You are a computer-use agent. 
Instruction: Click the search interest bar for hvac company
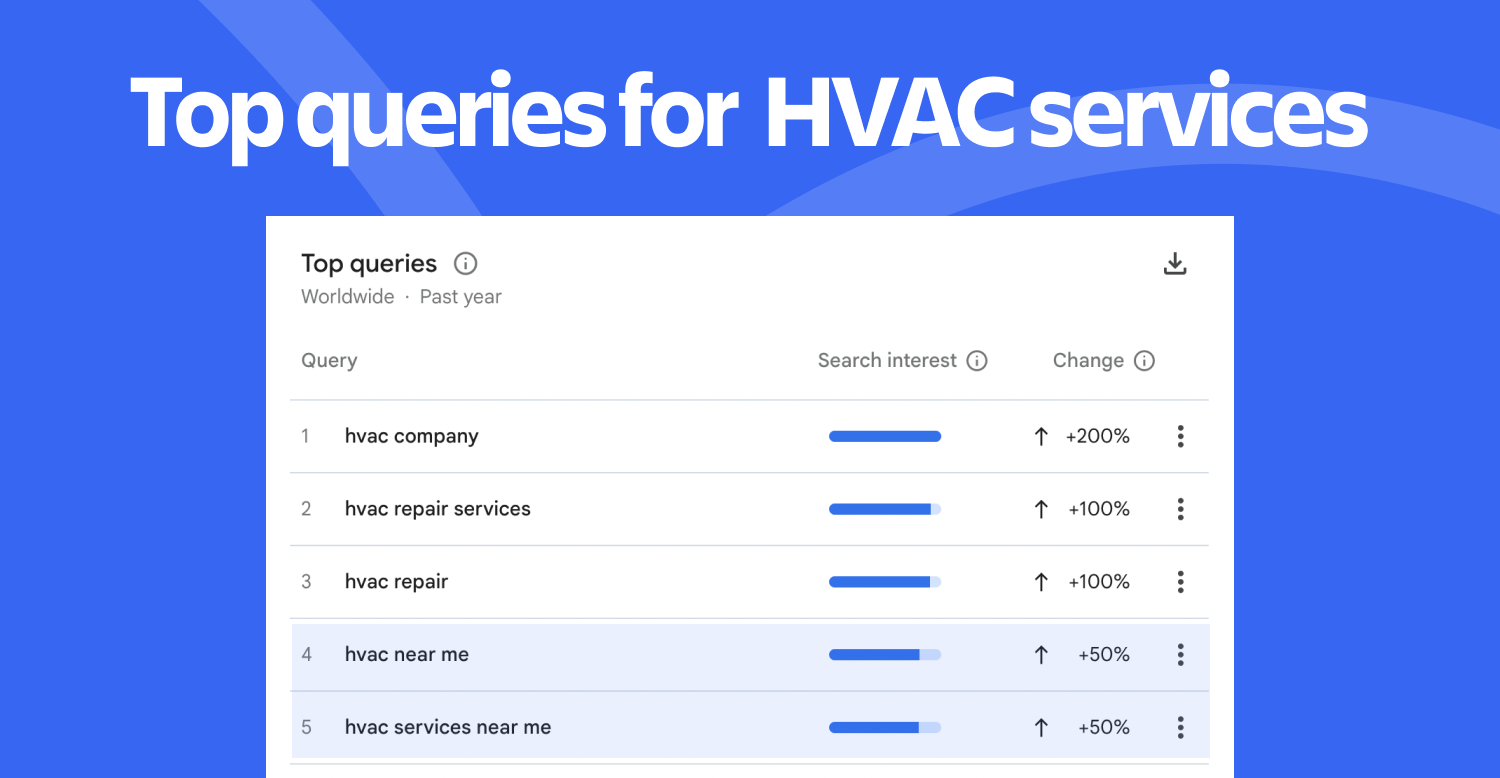point(884,436)
